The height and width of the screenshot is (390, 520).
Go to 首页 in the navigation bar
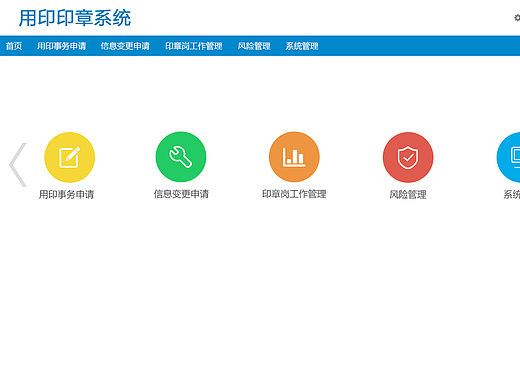pyautogui.click(x=14, y=46)
